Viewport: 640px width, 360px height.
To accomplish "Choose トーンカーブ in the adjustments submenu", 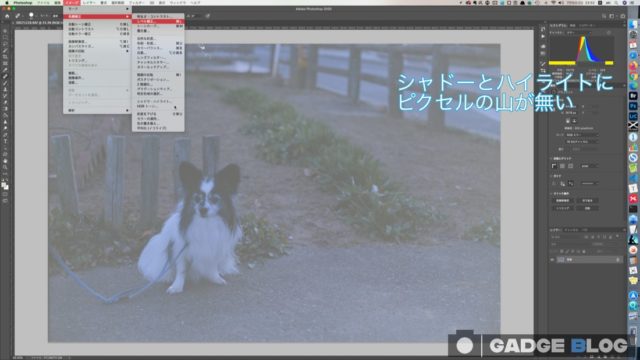I will [x=158, y=26].
